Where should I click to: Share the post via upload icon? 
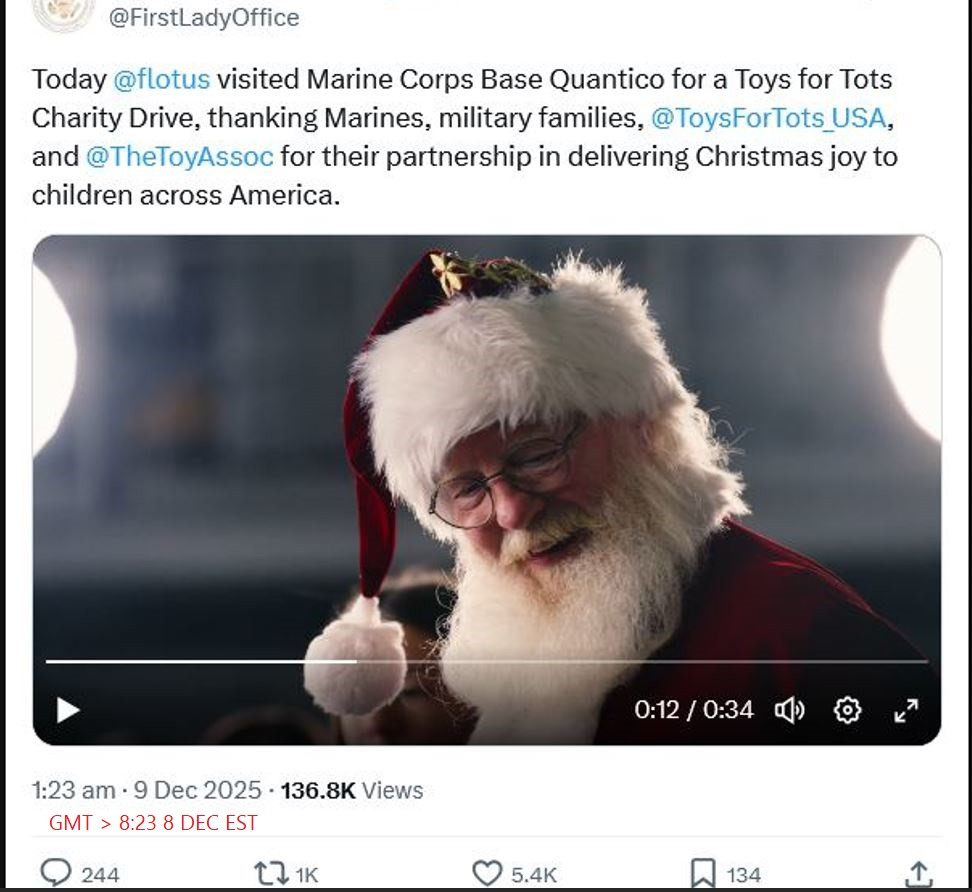[x=918, y=873]
